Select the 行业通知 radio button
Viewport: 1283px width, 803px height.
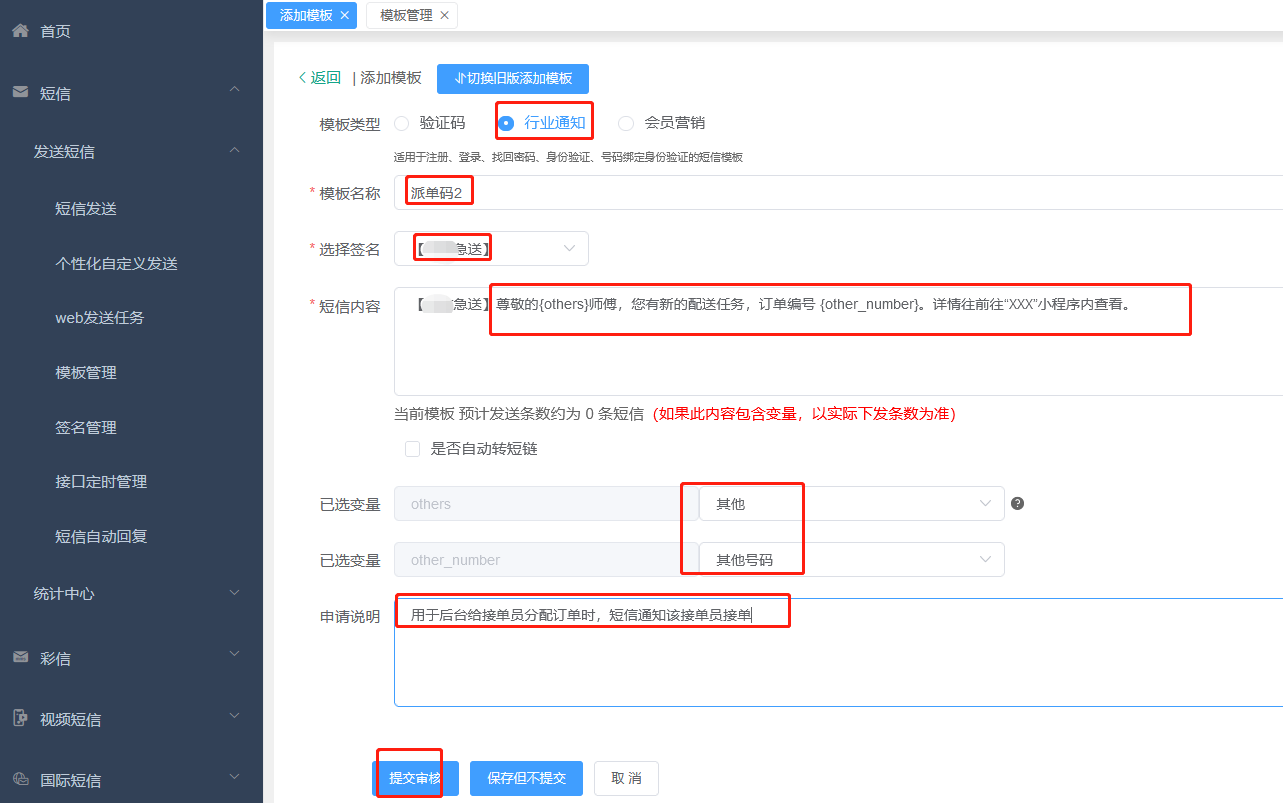tap(506, 123)
